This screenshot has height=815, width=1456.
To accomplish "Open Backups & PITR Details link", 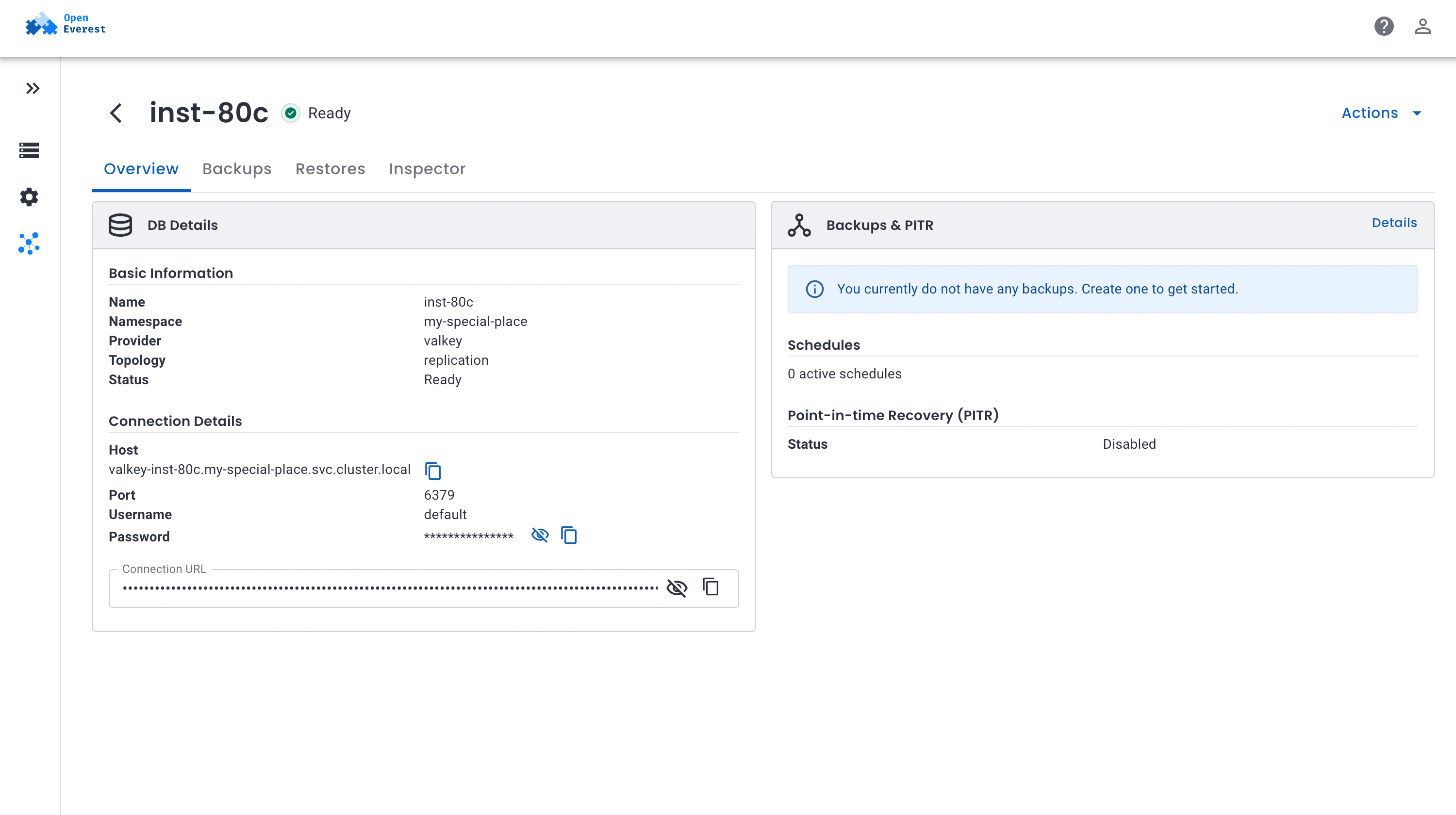I will tap(1394, 223).
